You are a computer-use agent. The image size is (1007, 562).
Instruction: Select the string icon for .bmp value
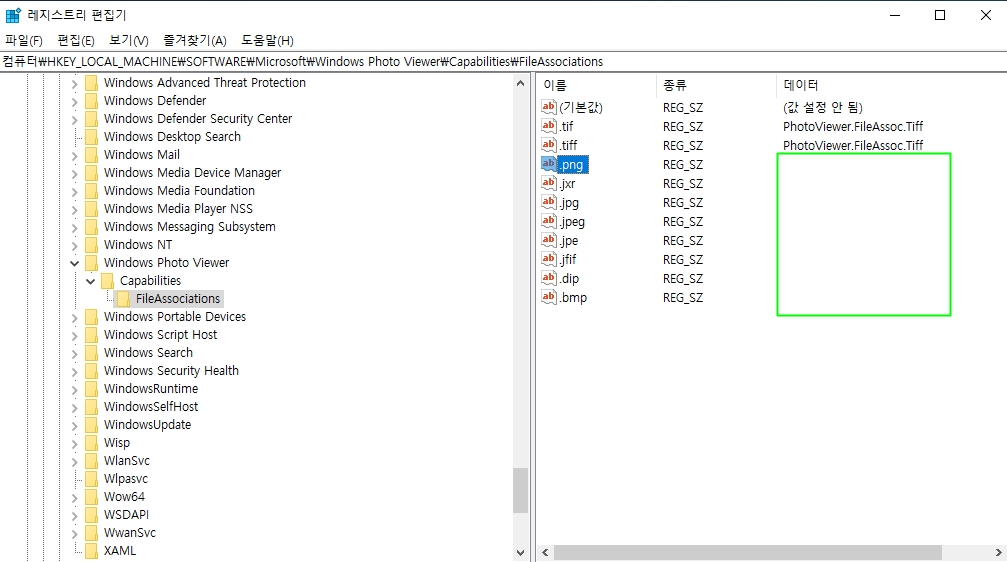pyautogui.click(x=548, y=297)
